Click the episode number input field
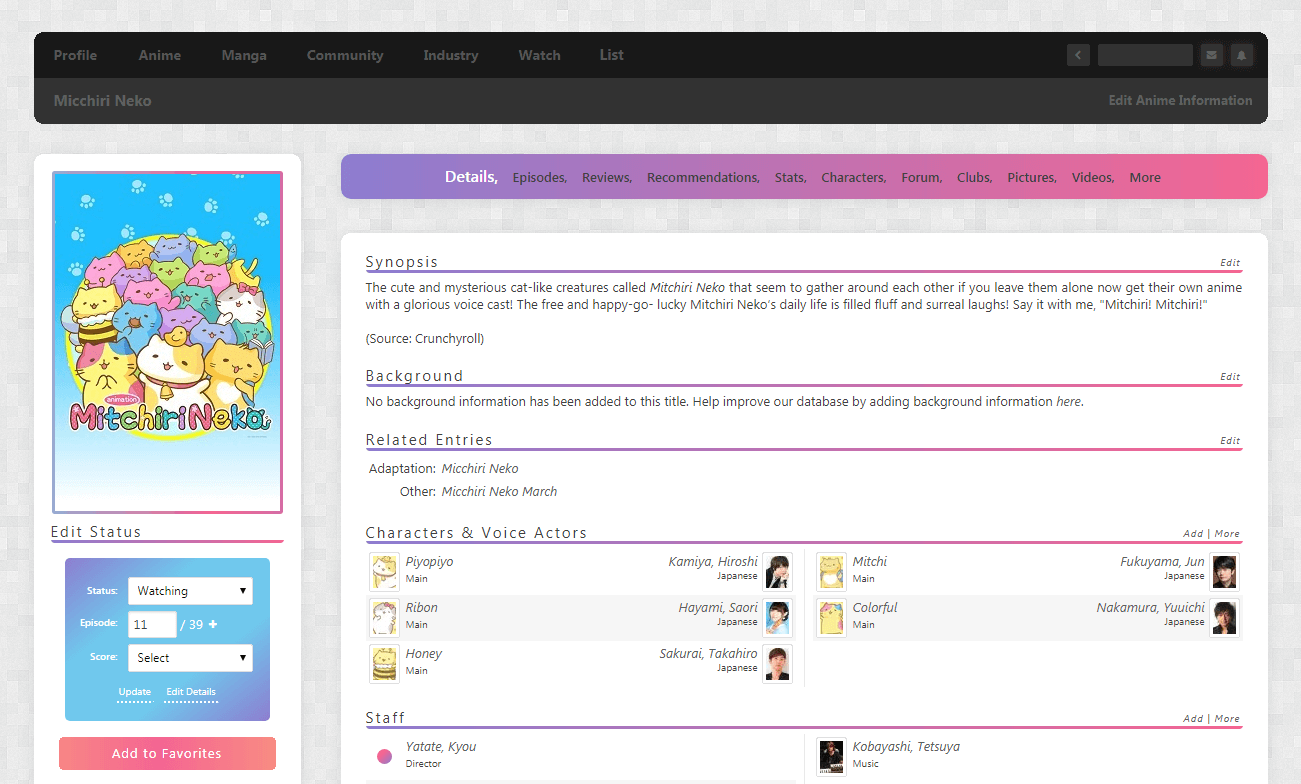Viewport: 1301px width, 784px height. click(152, 624)
